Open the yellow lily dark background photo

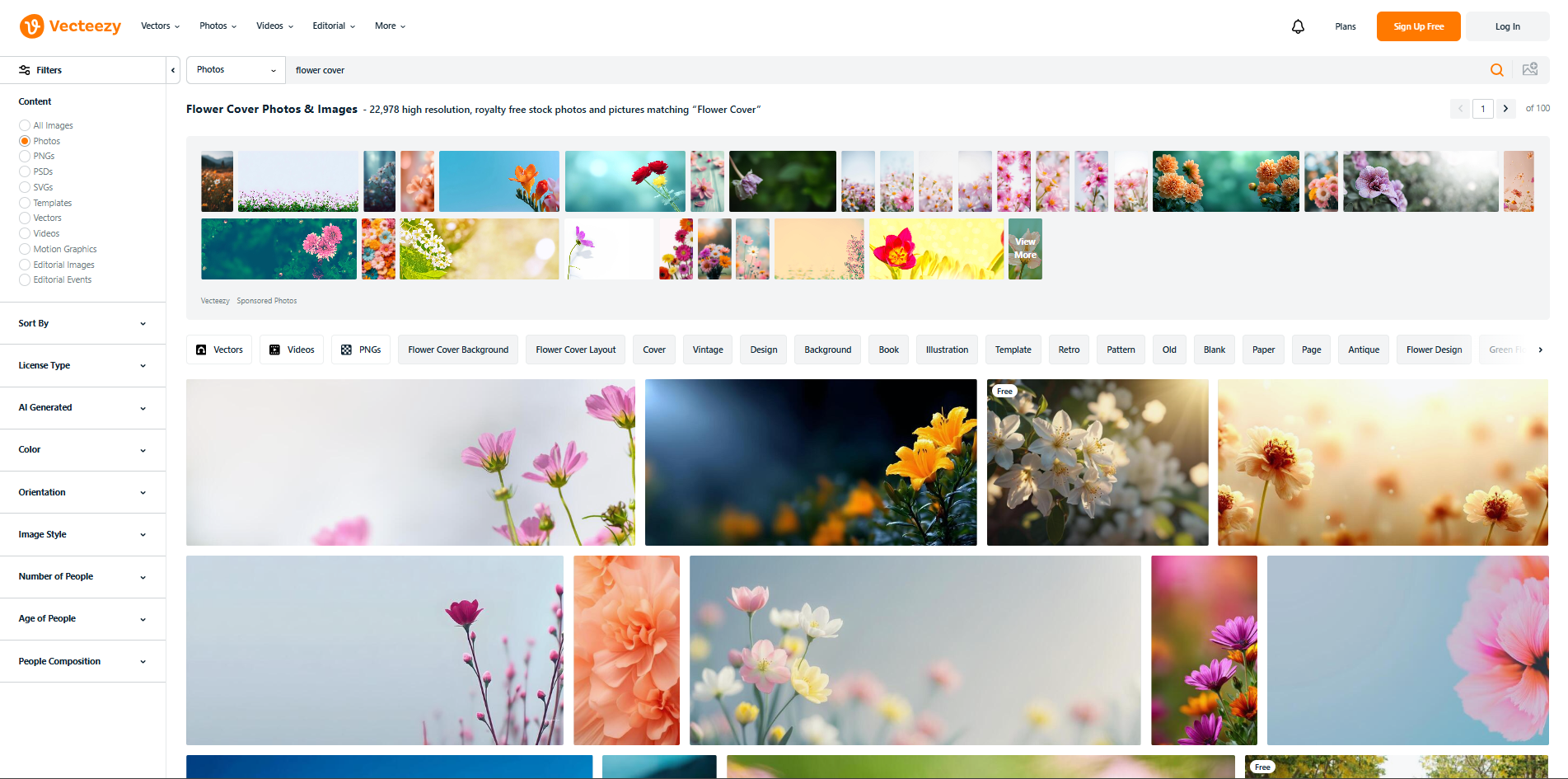click(811, 462)
